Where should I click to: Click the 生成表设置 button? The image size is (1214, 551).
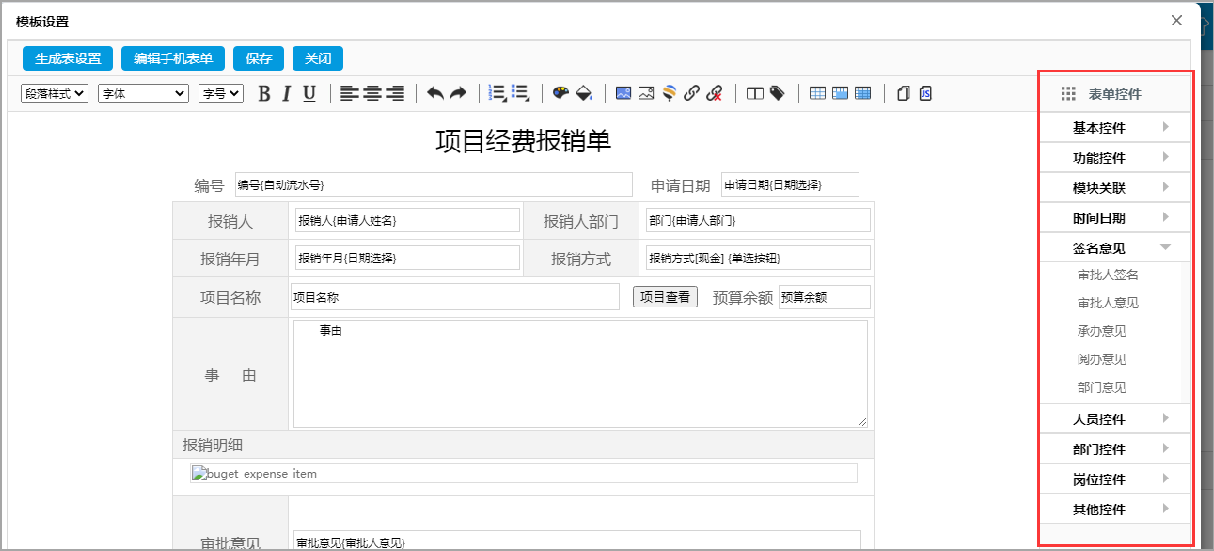(x=68, y=58)
